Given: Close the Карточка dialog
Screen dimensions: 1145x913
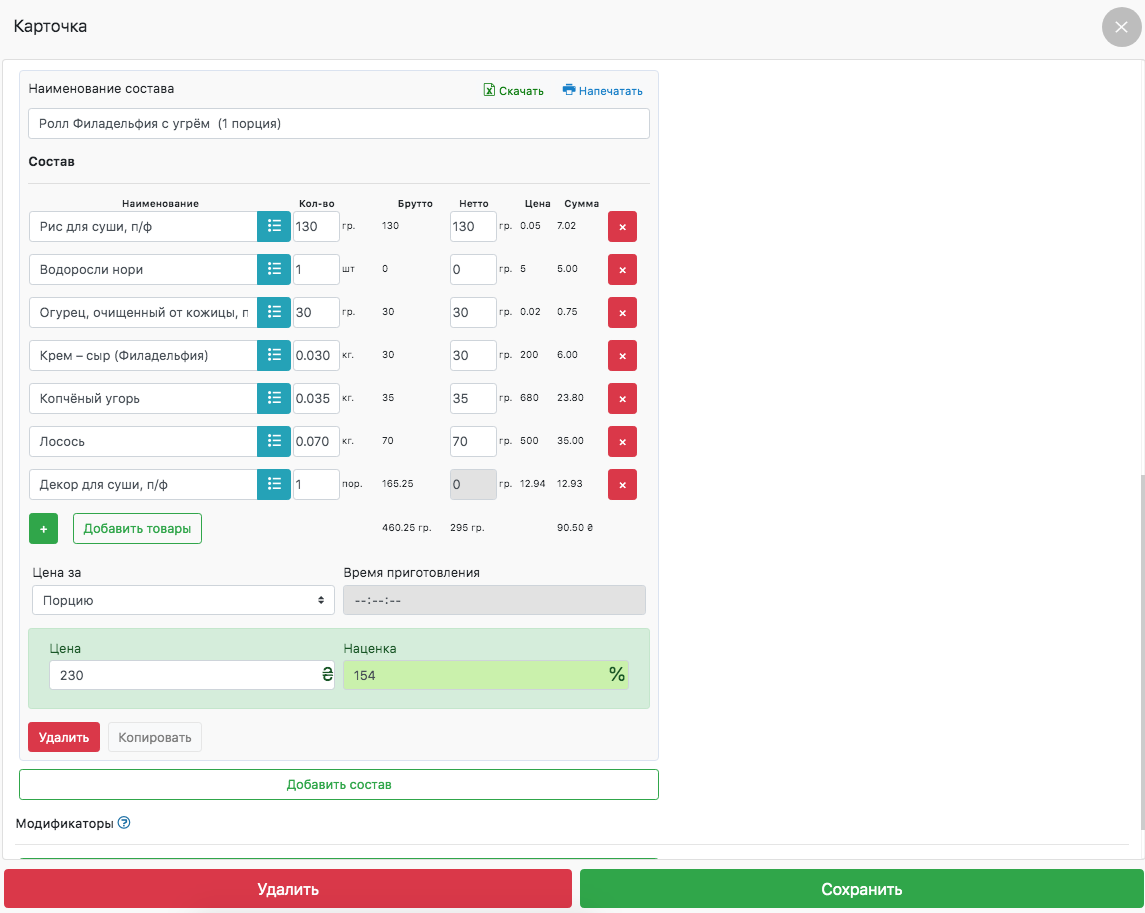Looking at the screenshot, I should [1120, 27].
